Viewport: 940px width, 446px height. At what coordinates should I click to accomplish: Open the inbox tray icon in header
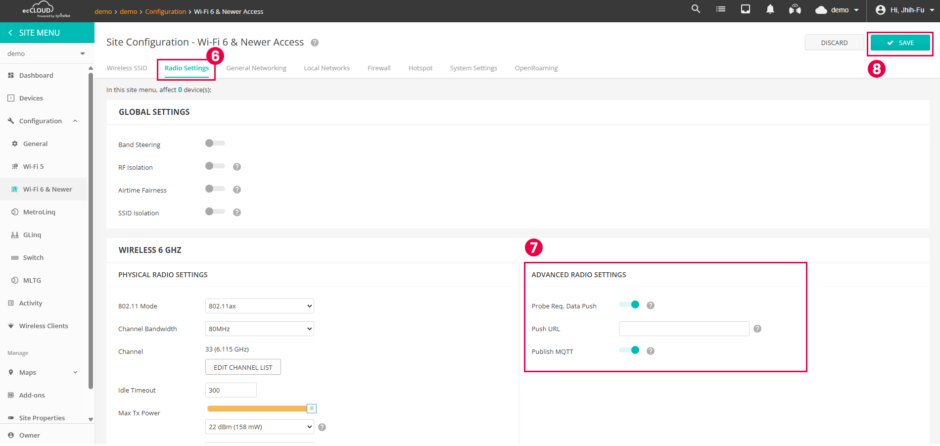[745, 9]
